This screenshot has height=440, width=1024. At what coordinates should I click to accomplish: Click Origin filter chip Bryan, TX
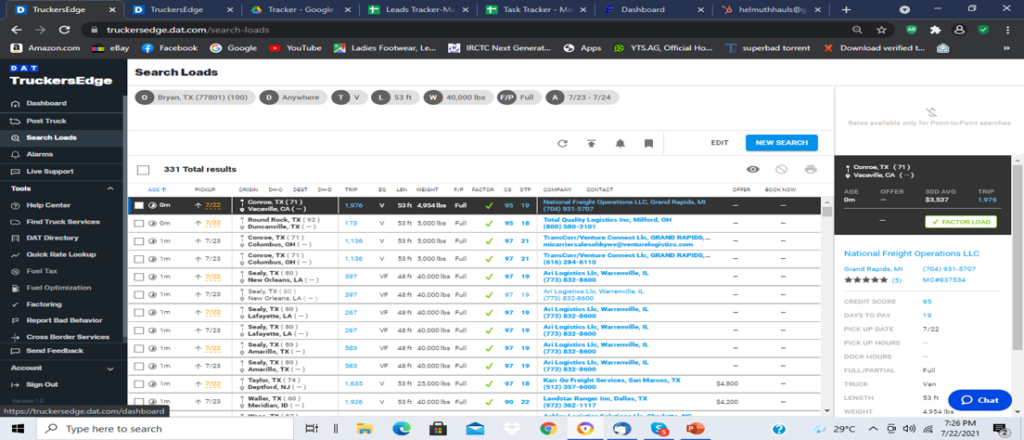coord(195,97)
